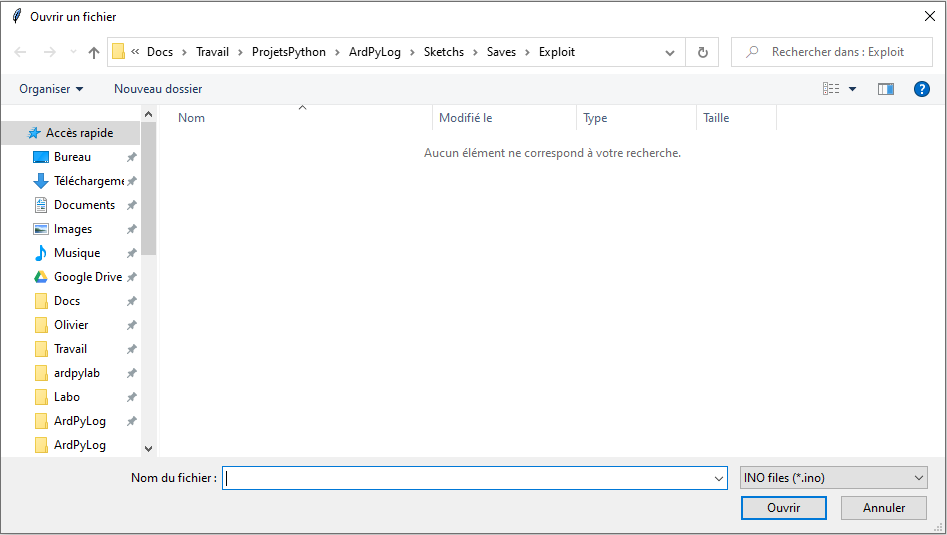Screen dimensions: 947x535
Task: Change view layout with view icon
Action: click(x=831, y=89)
